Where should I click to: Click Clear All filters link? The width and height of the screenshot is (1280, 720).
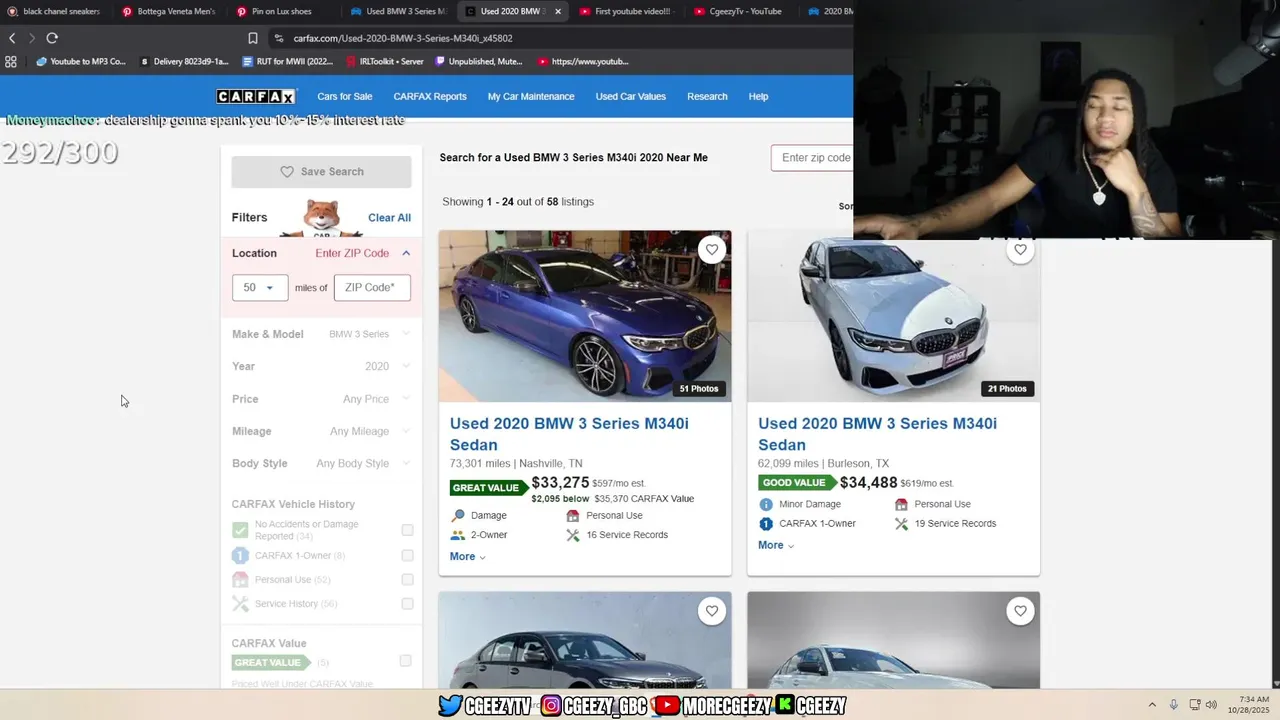[389, 217]
